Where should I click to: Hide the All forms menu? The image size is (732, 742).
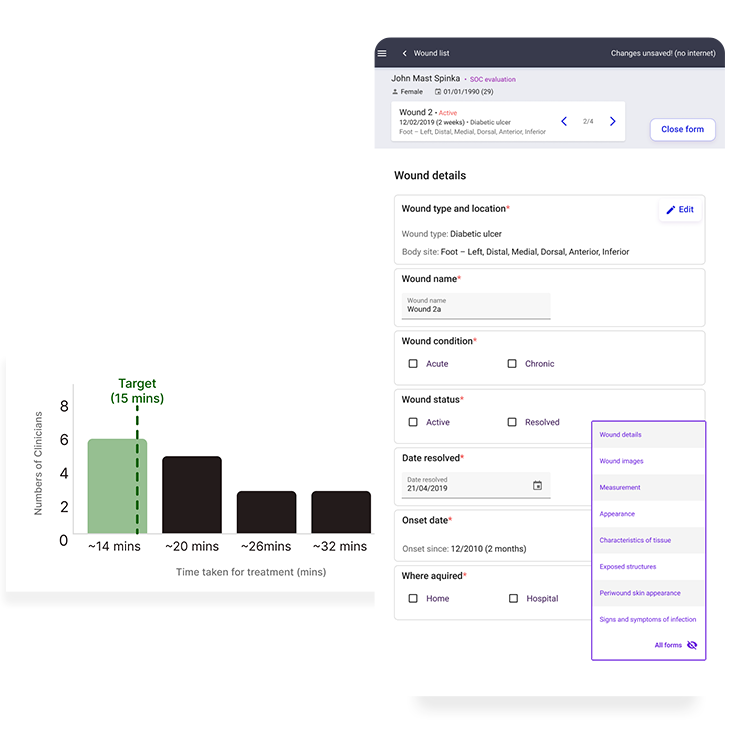pyautogui.click(x=692, y=645)
